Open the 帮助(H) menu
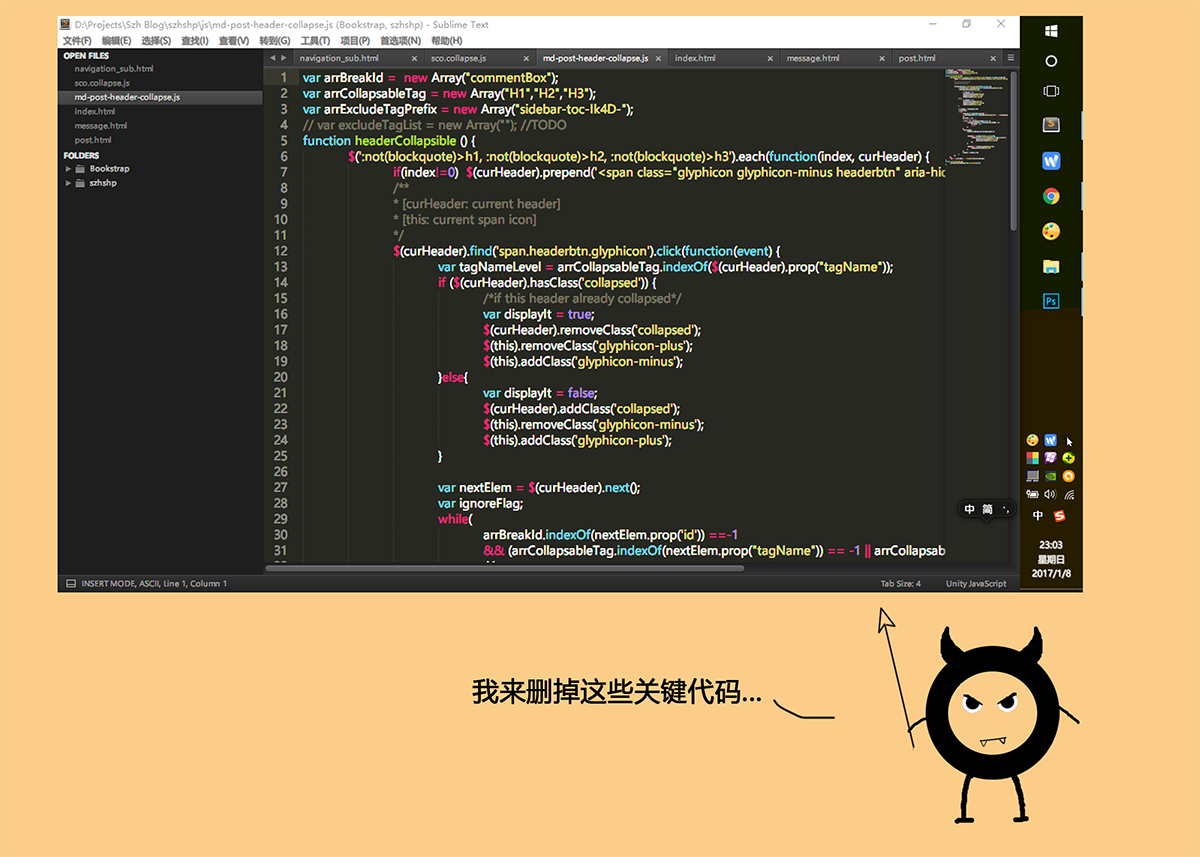This screenshot has height=857, width=1200. pos(446,41)
